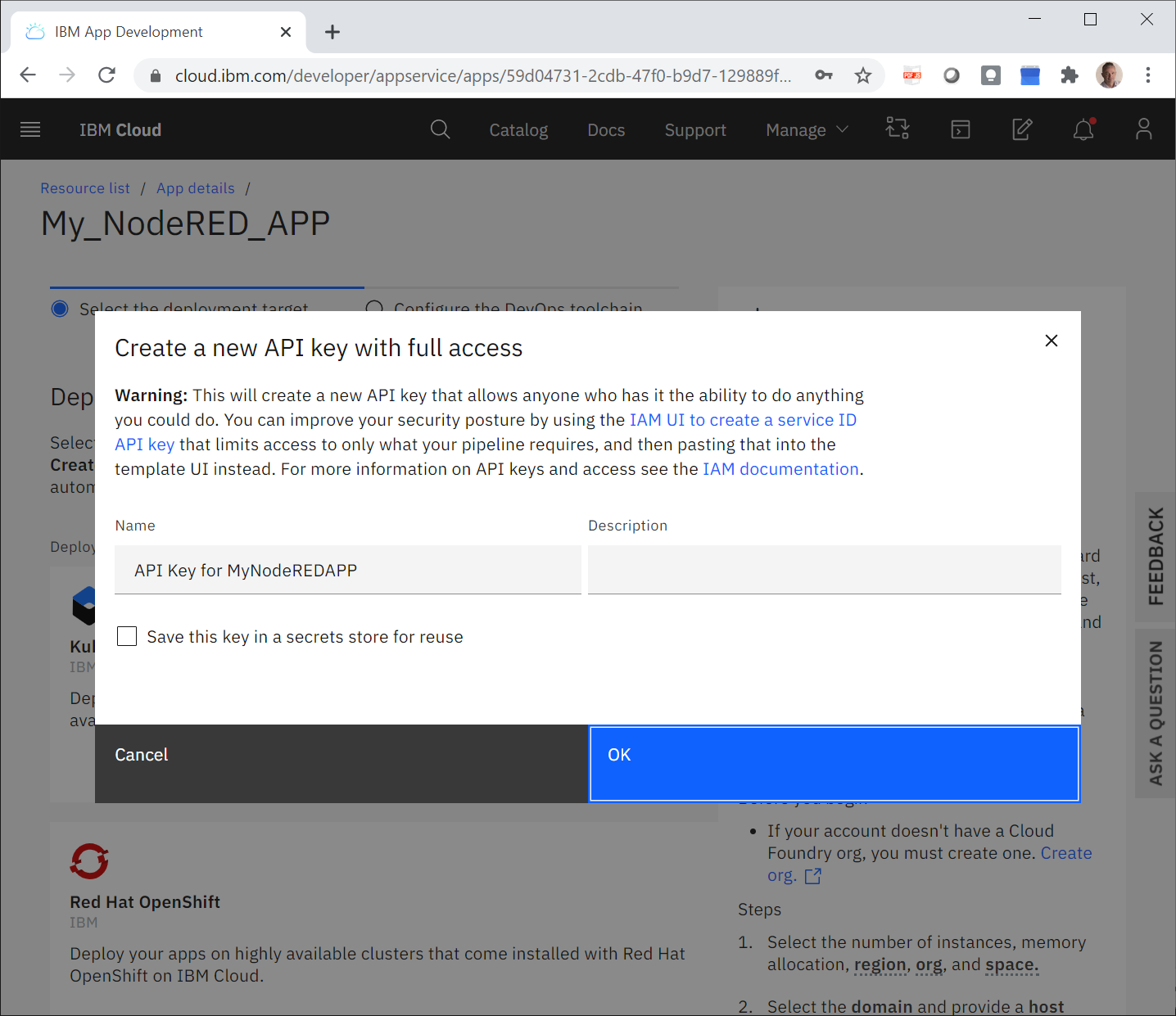Open the cost estimator icon in header
1176x1016 pixels.
898,129
